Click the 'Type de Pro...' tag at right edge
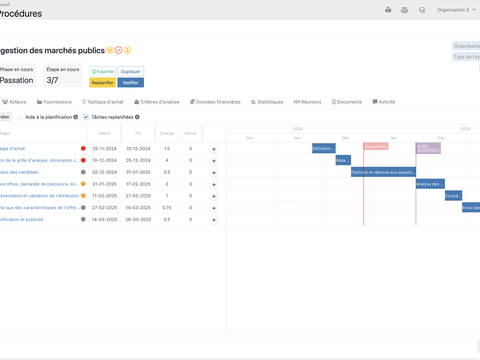 coord(466,57)
